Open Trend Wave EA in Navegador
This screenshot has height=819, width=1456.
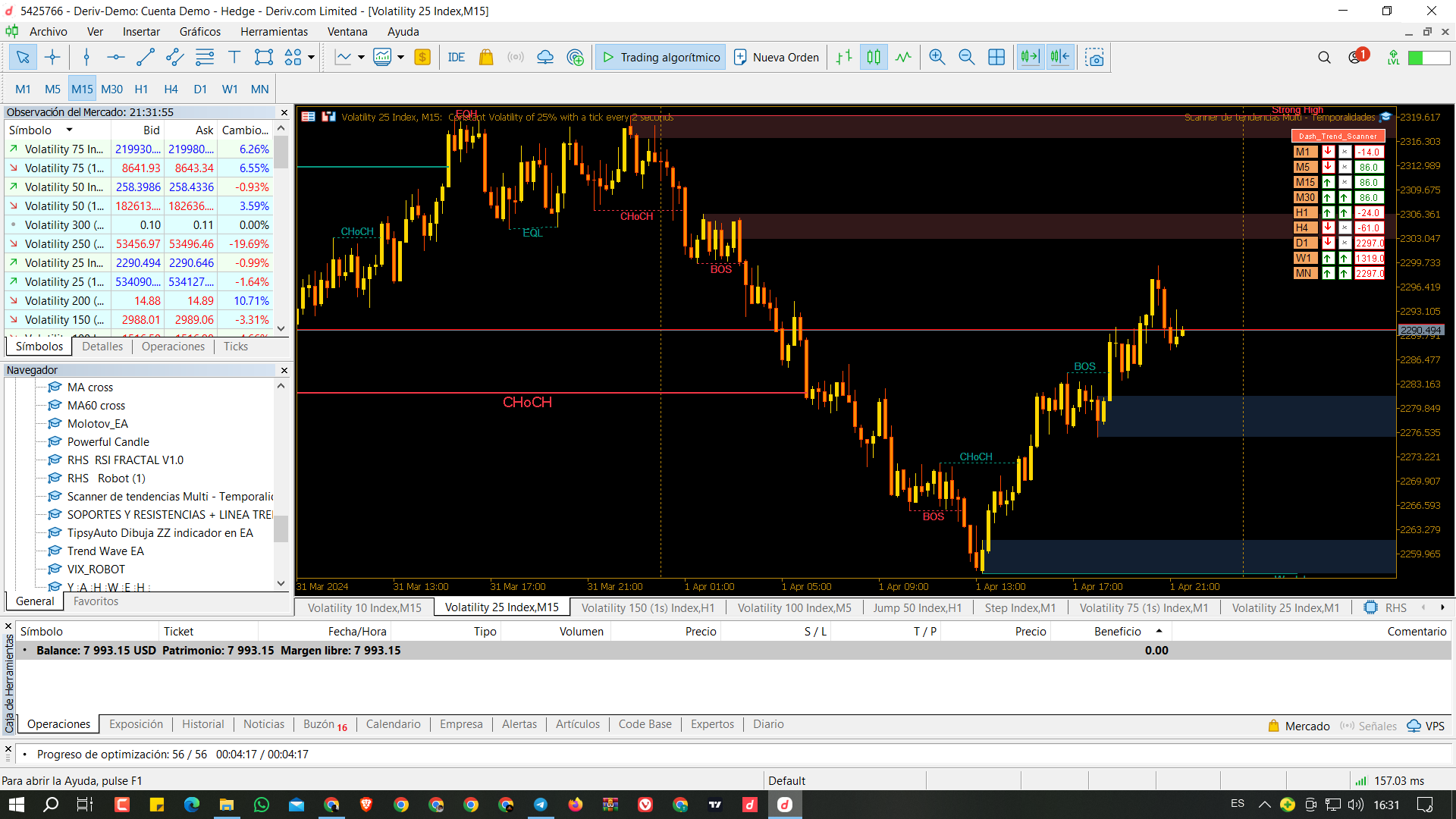[105, 551]
